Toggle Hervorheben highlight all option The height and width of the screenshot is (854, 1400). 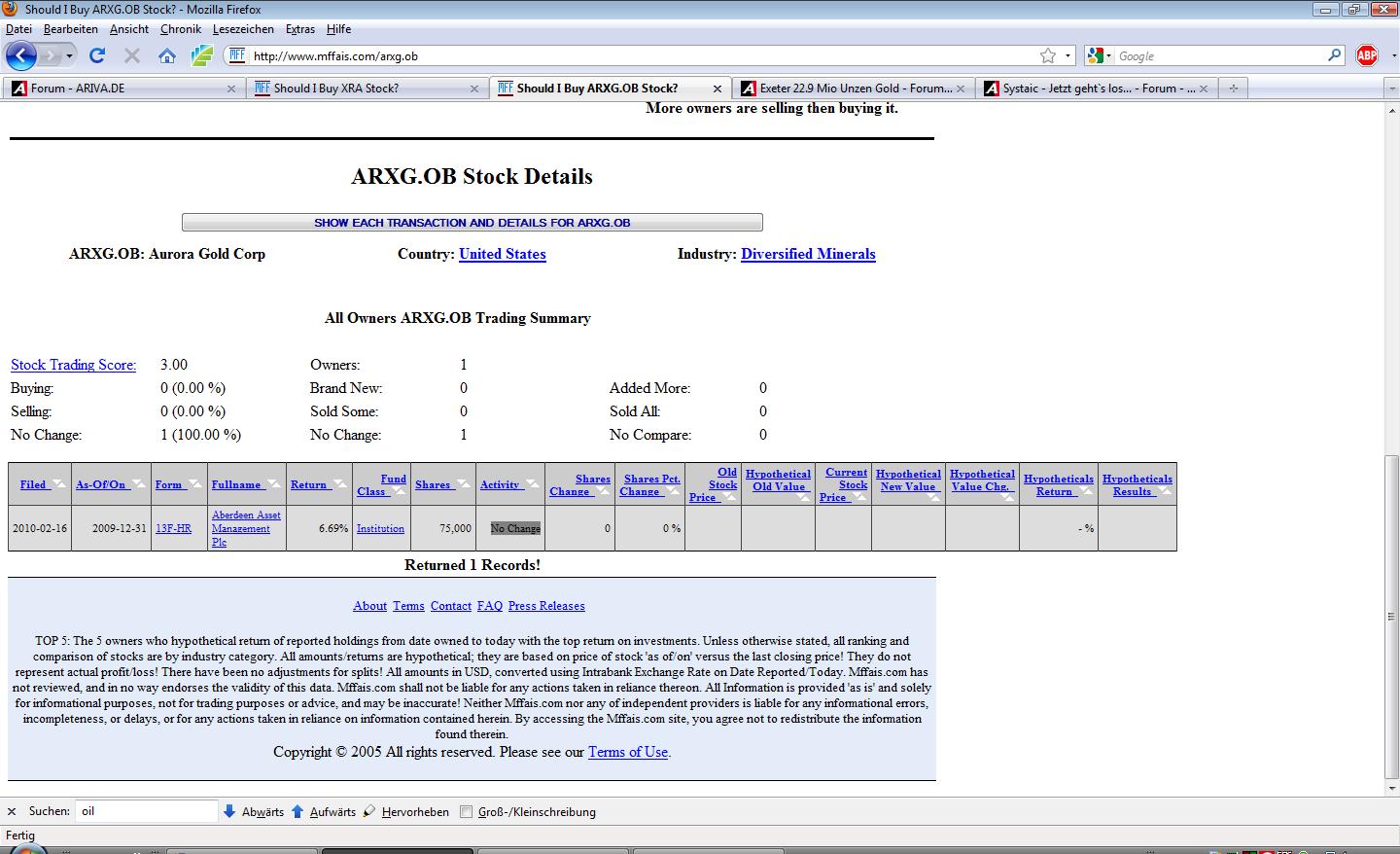coord(406,811)
